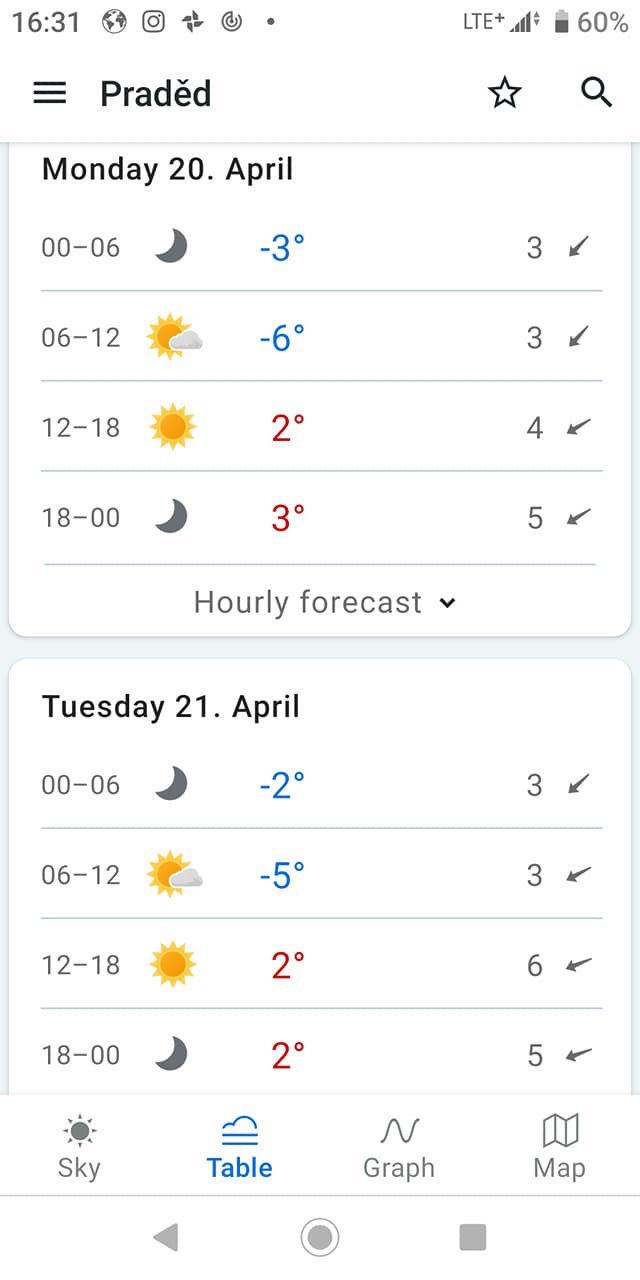
Task: Tap Monday's 06–12 partly cloudy icon
Action: point(174,337)
